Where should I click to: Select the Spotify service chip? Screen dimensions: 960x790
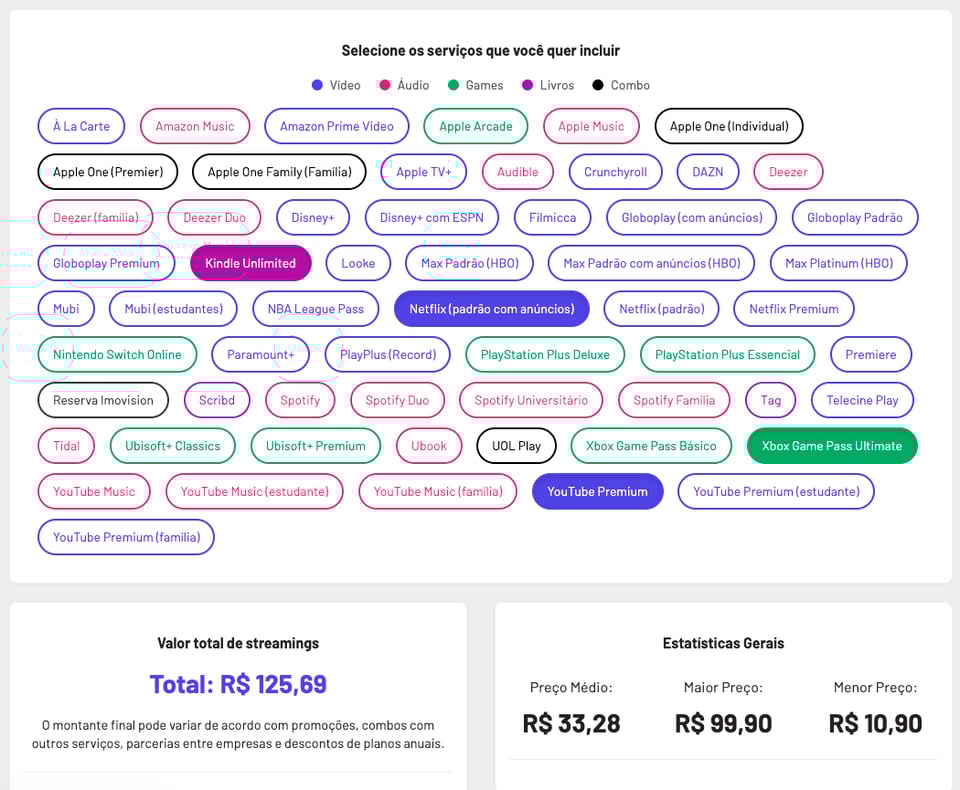pos(300,400)
